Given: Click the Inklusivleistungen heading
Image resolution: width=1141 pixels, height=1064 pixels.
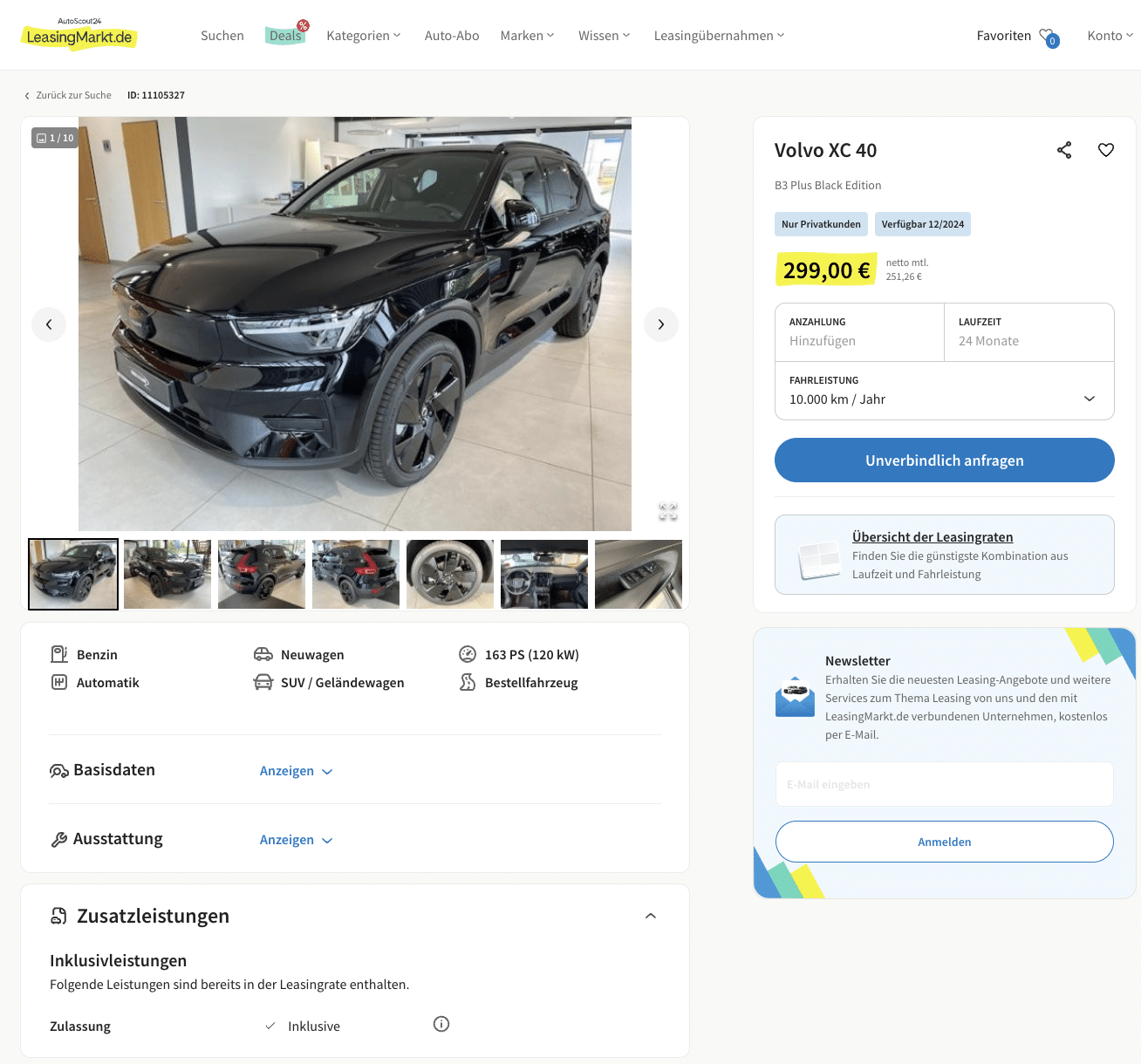Looking at the screenshot, I should coord(119,960).
